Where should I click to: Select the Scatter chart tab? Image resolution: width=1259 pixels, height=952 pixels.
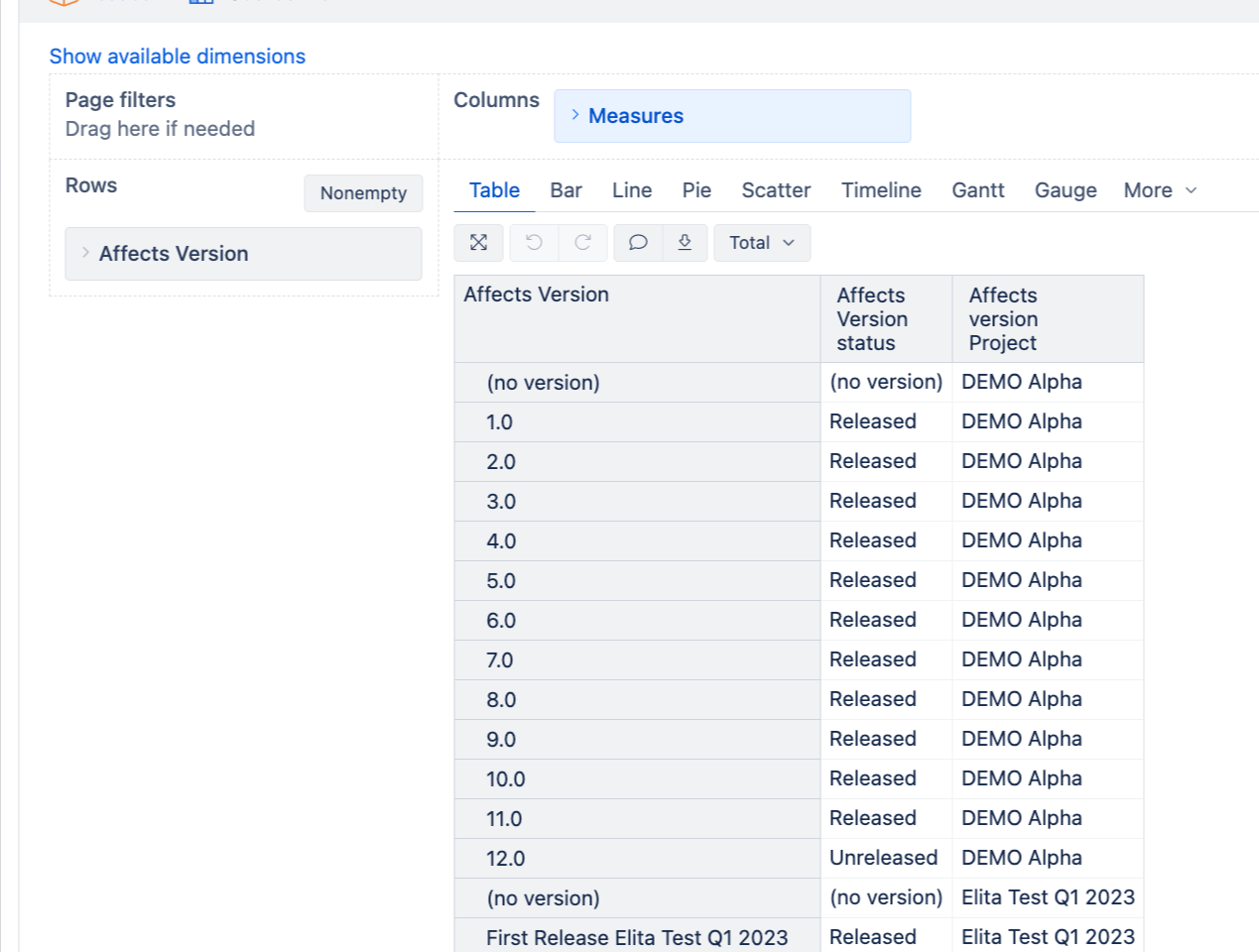click(776, 190)
